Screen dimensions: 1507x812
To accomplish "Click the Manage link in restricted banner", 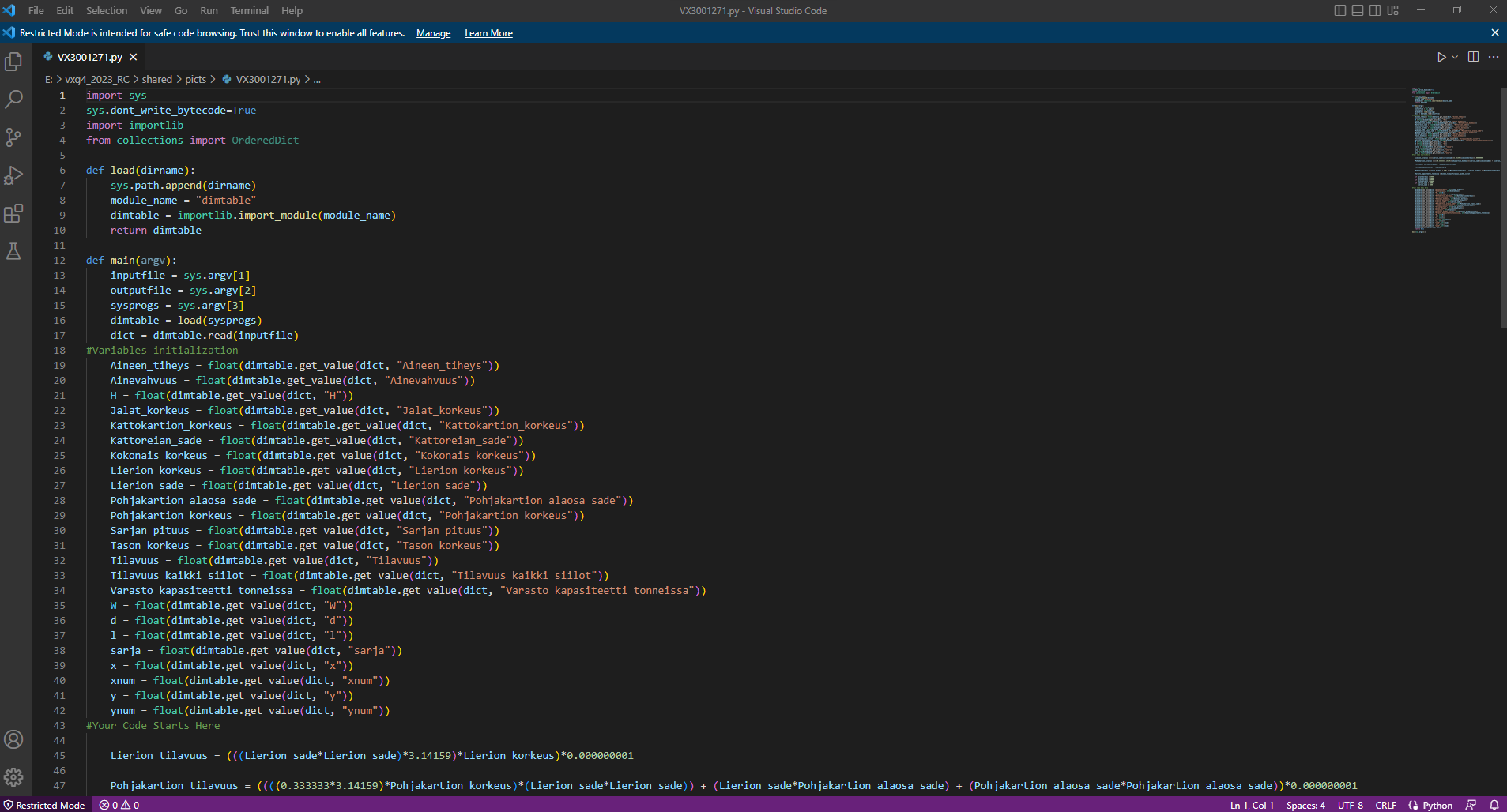I will (433, 33).
